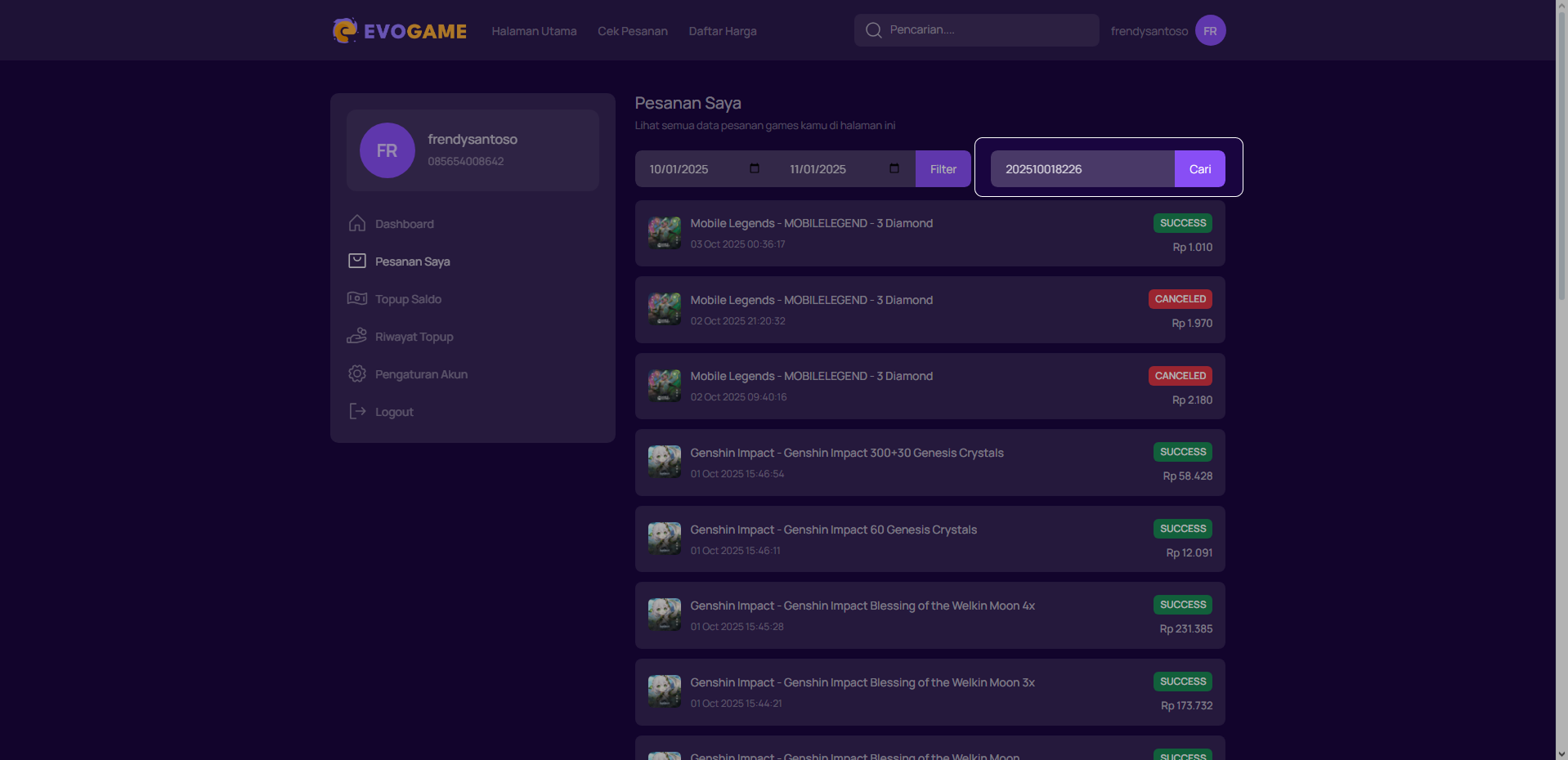Image resolution: width=1568 pixels, height=760 pixels.
Task: Open the Genshin Impact 300+30 Genesis Crystals order
Action: point(930,463)
